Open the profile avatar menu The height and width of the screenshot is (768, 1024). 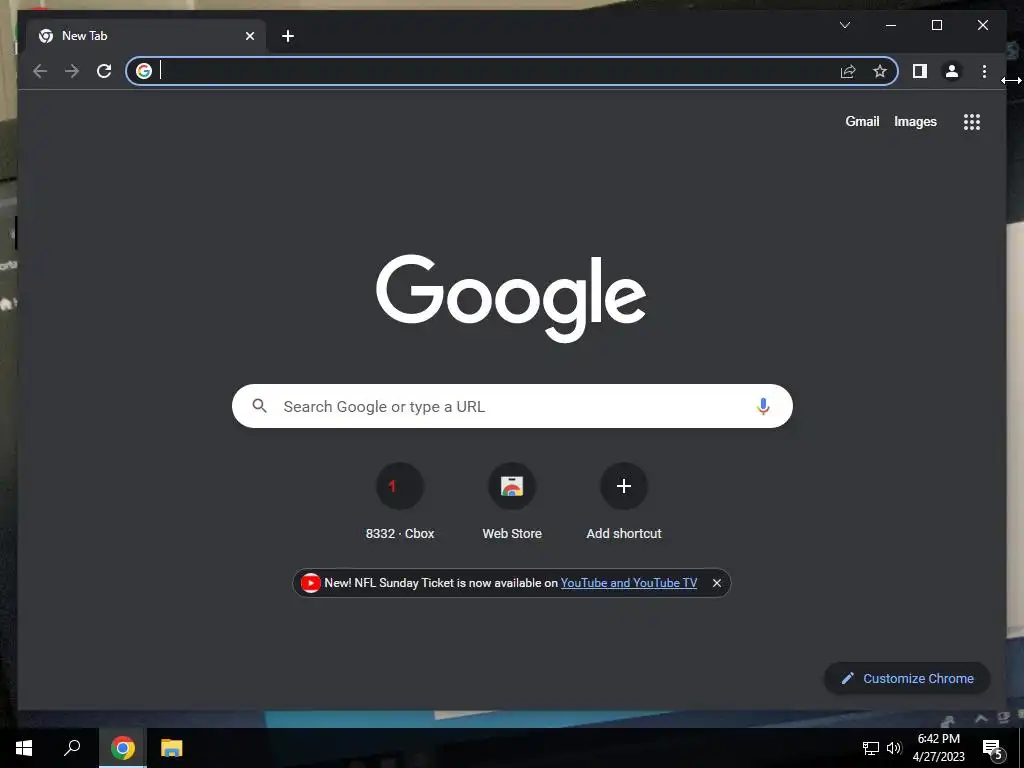click(x=952, y=71)
